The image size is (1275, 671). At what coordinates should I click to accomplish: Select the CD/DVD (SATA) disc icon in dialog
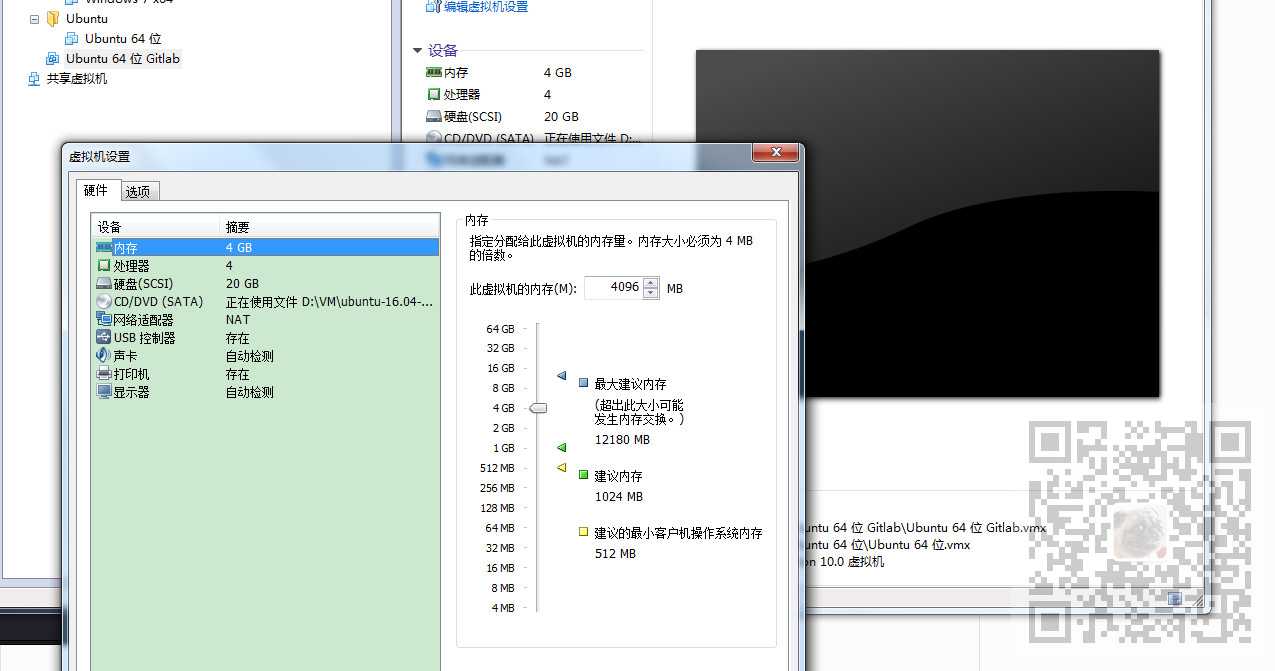pos(104,301)
